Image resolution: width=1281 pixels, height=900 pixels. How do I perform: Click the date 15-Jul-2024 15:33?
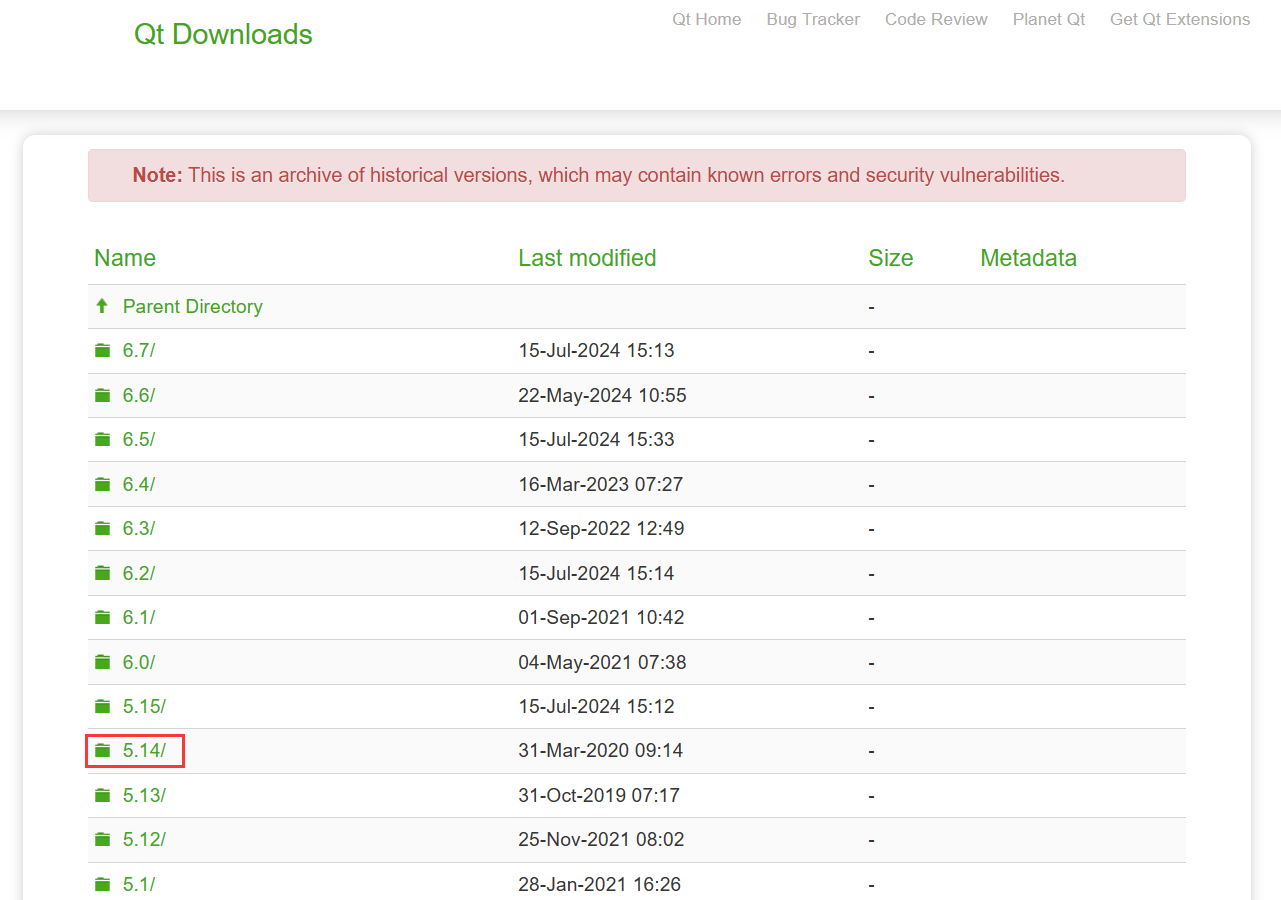(x=596, y=439)
